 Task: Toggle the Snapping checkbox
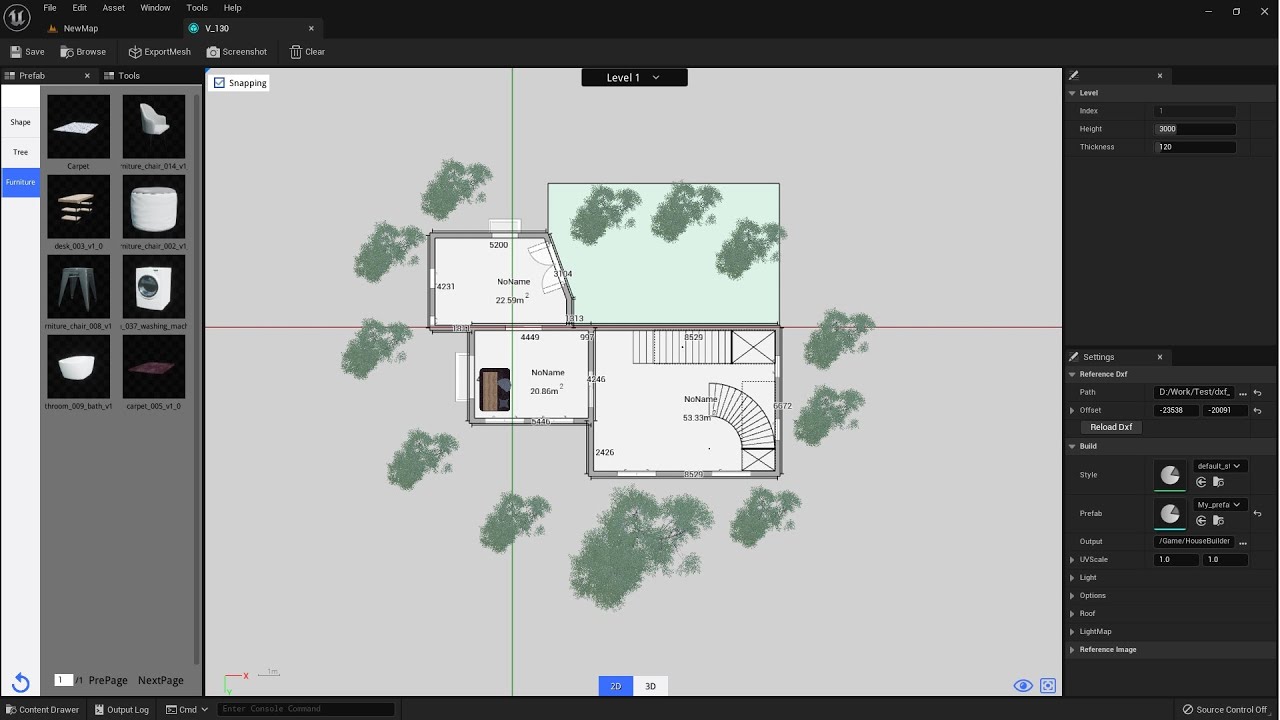point(220,83)
